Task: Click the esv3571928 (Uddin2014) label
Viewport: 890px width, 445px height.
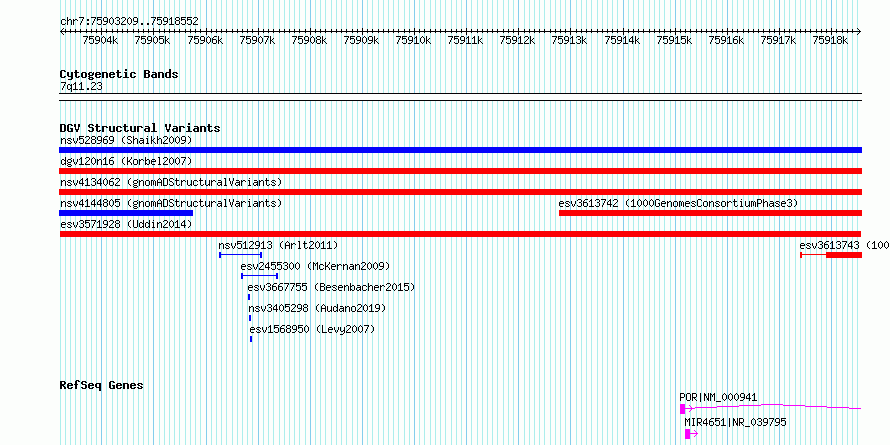Action: (x=126, y=224)
